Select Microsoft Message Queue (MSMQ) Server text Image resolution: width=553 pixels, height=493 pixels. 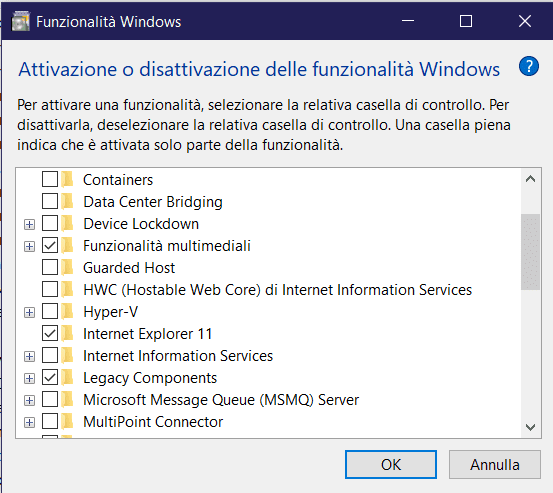(x=221, y=400)
